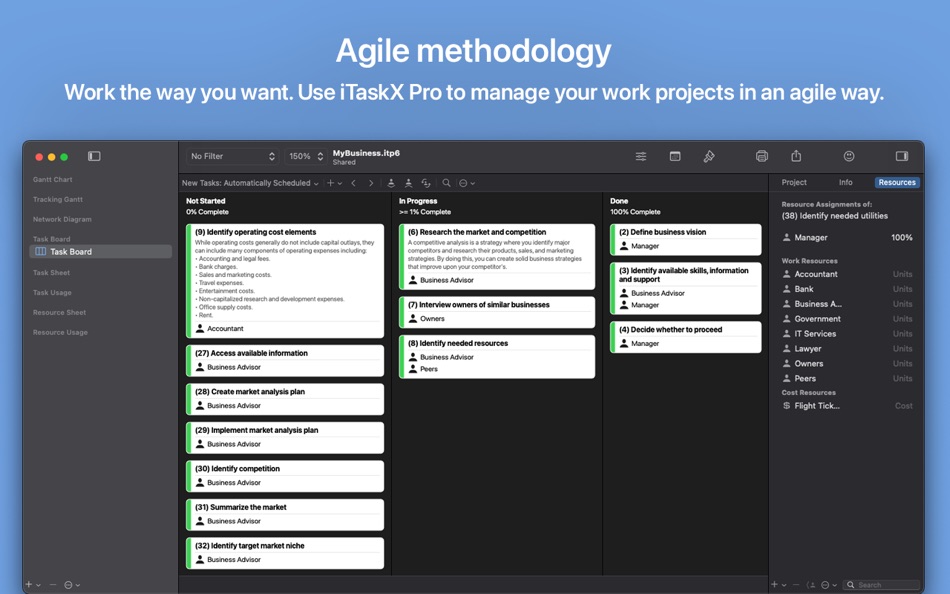
Task: Print the project with the printer icon
Action: [x=762, y=156]
